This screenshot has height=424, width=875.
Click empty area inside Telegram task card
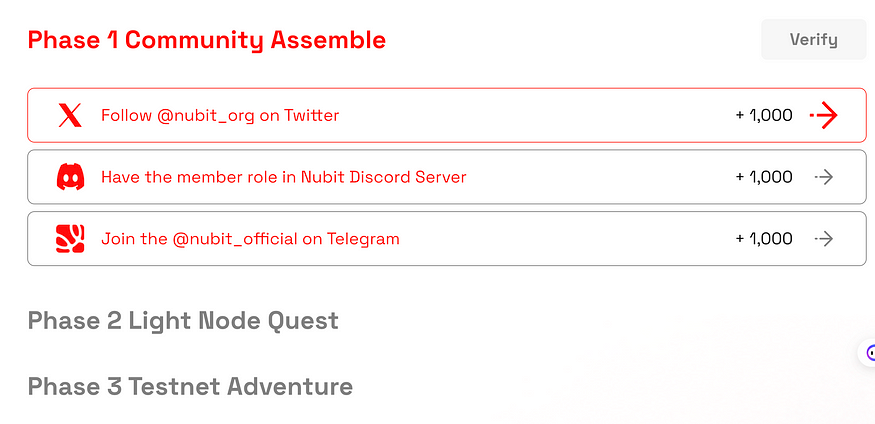[x=566, y=239]
